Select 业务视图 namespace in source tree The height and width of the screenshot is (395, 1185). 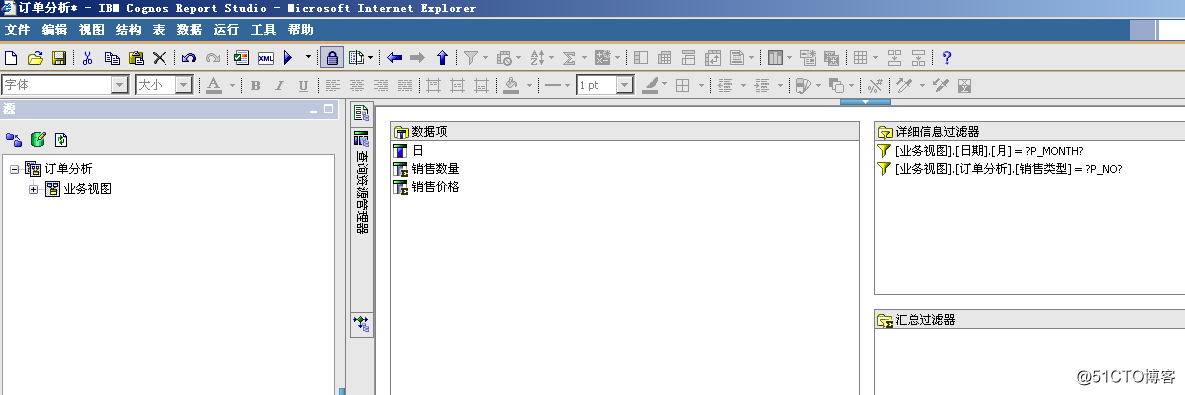point(87,189)
